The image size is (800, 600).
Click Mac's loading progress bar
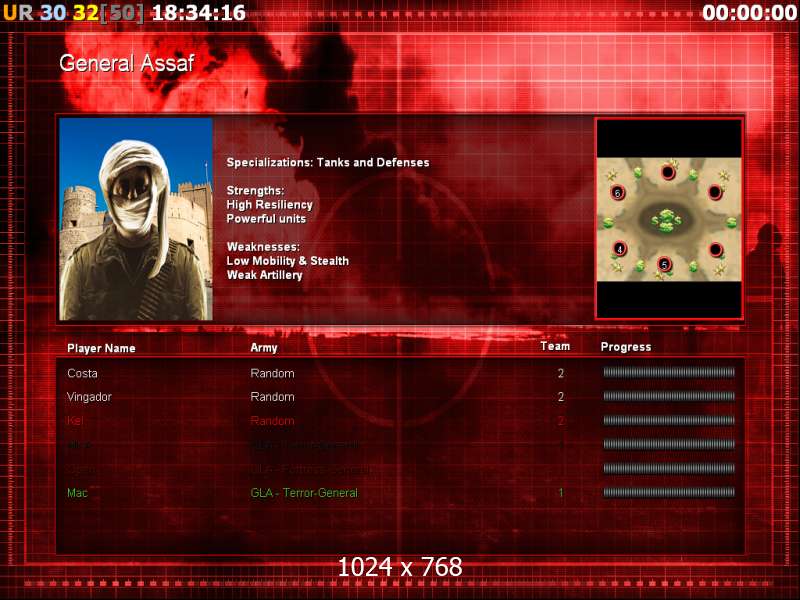pyautogui.click(x=669, y=492)
